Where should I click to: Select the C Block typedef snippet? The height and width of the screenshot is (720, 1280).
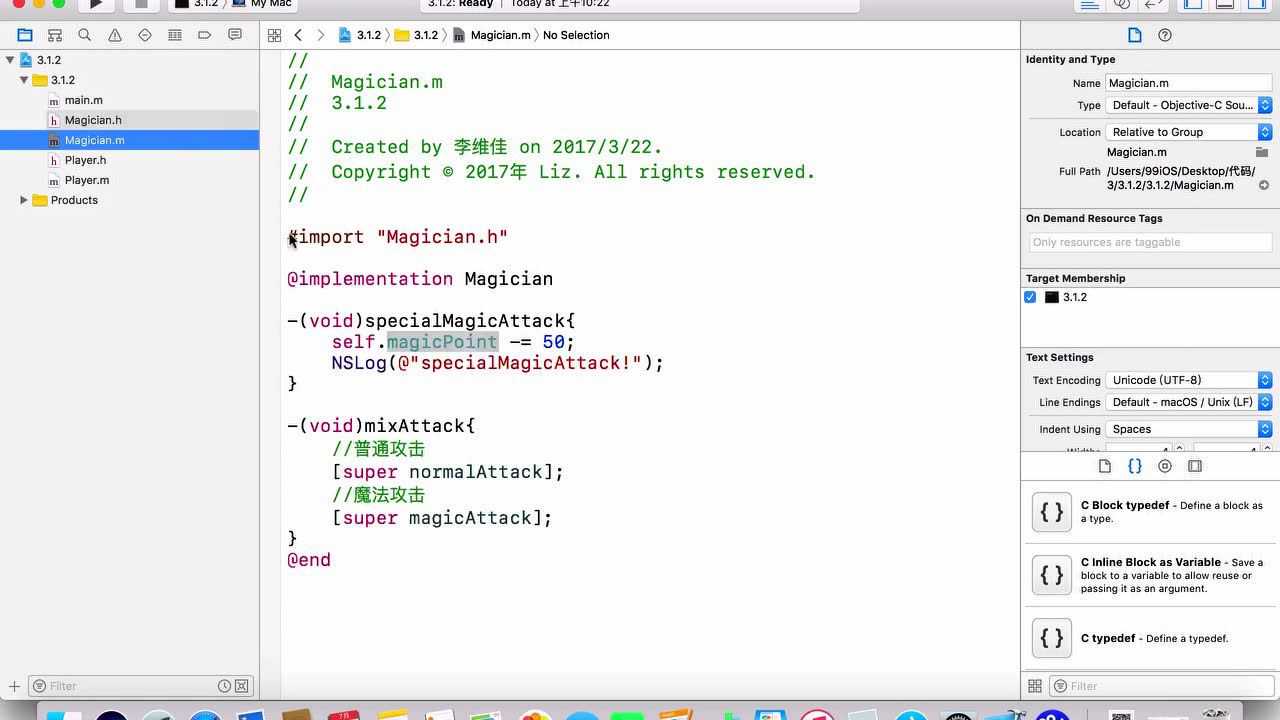(x=1150, y=512)
